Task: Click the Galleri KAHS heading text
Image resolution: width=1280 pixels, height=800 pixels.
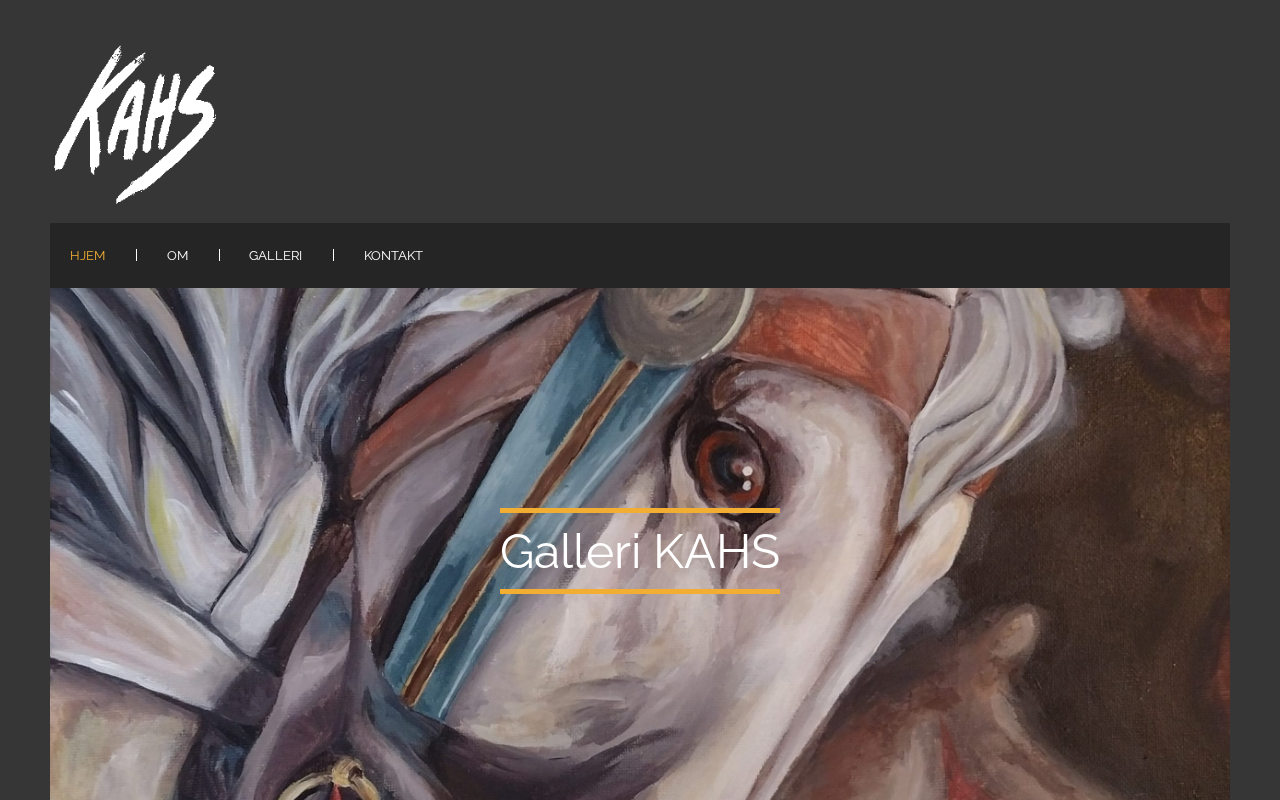Action: [640, 551]
